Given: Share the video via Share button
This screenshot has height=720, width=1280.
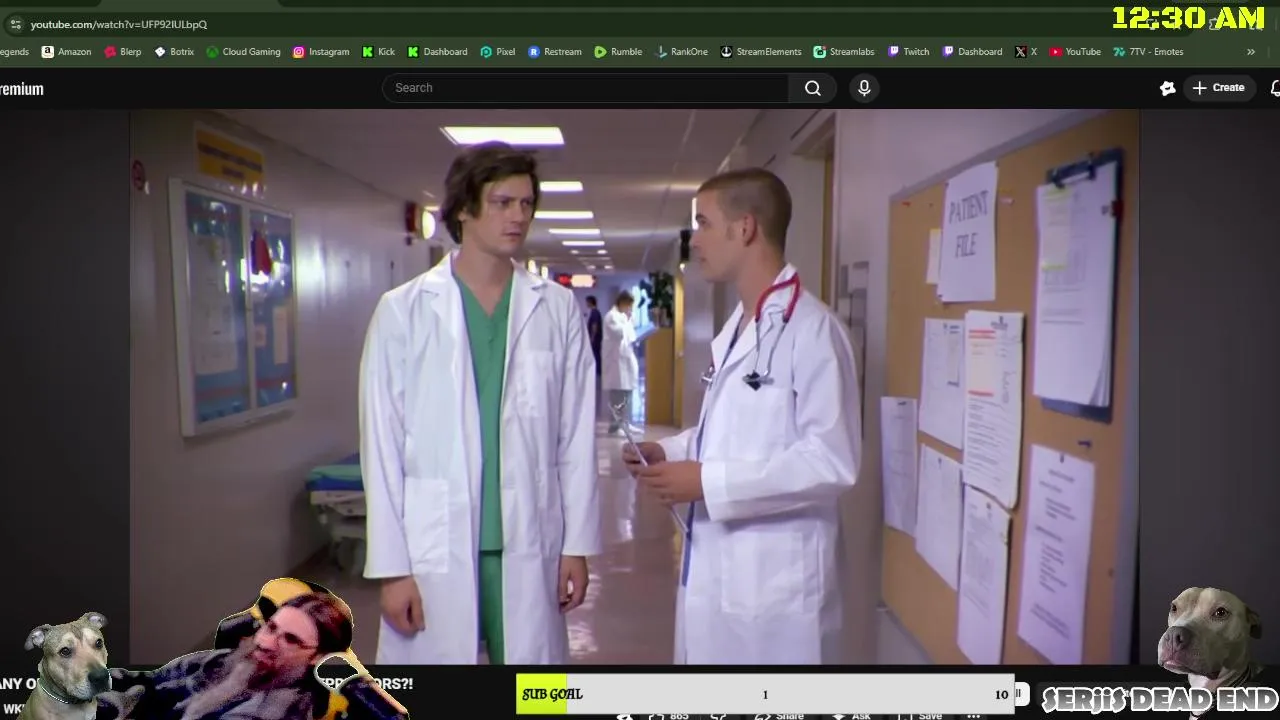Looking at the screenshot, I should 779,716.
